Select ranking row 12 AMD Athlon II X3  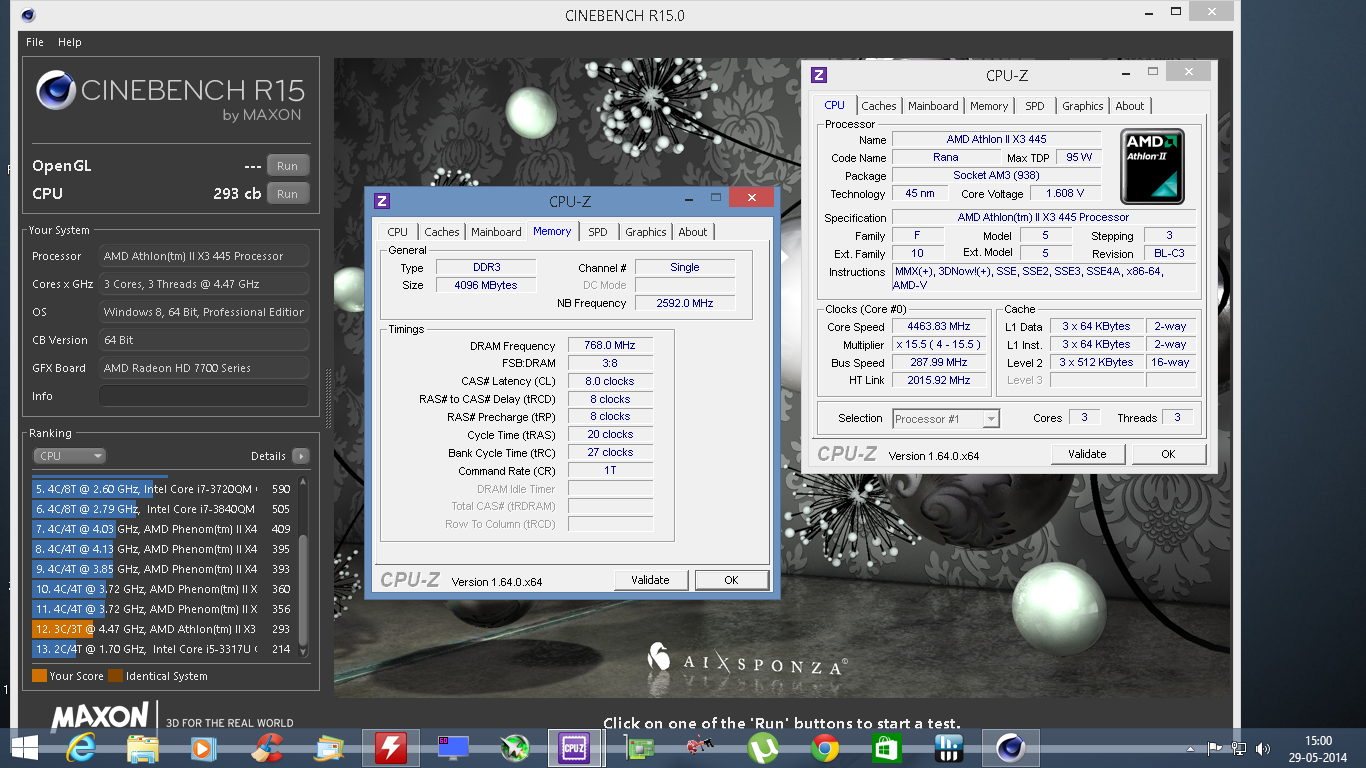164,629
